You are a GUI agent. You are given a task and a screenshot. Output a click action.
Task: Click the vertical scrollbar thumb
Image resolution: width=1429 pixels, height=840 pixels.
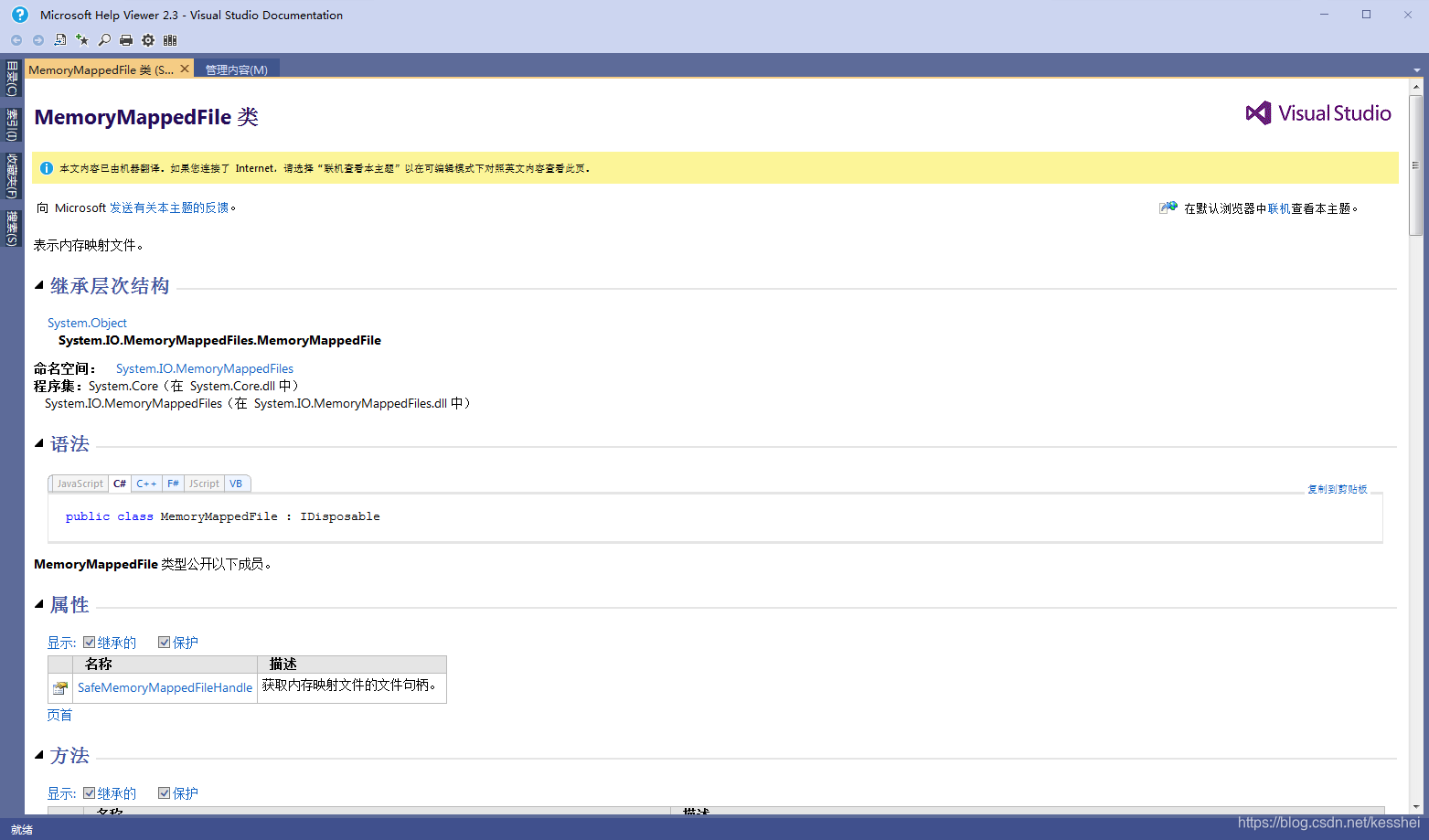click(1416, 166)
